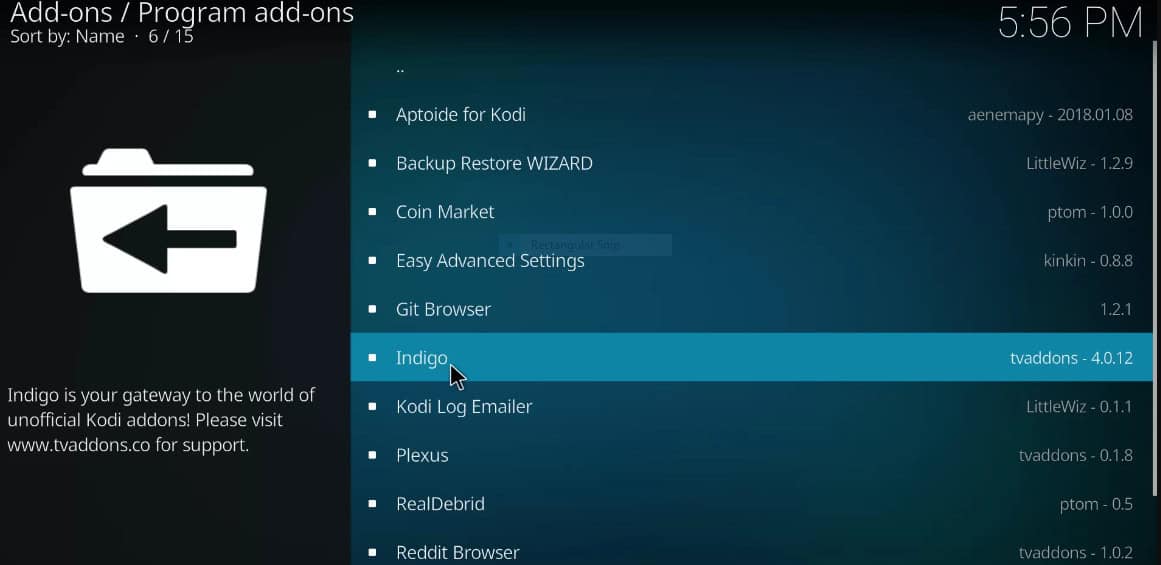Launch the highlighted Indigo add-on

coord(752,358)
